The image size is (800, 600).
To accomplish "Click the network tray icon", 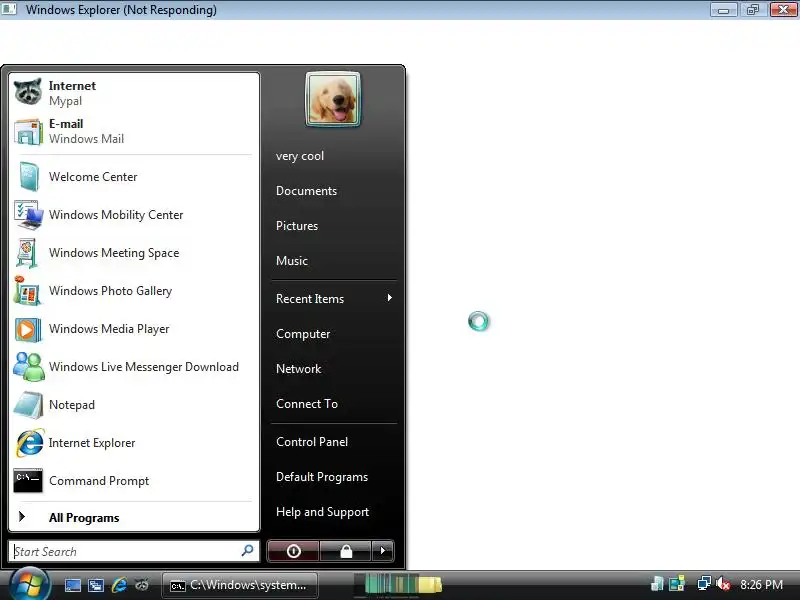I will (x=704, y=583).
